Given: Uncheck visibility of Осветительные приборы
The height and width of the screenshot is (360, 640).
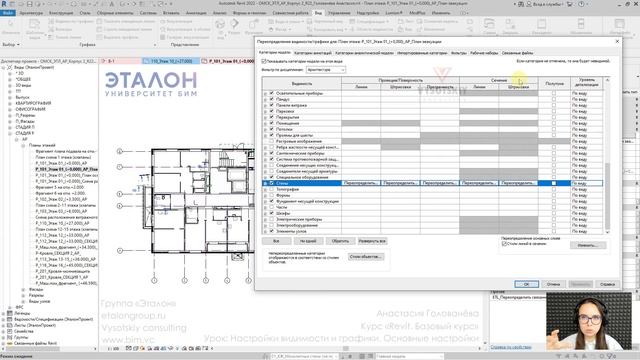Looking at the screenshot, I should [x=272, y=93].
